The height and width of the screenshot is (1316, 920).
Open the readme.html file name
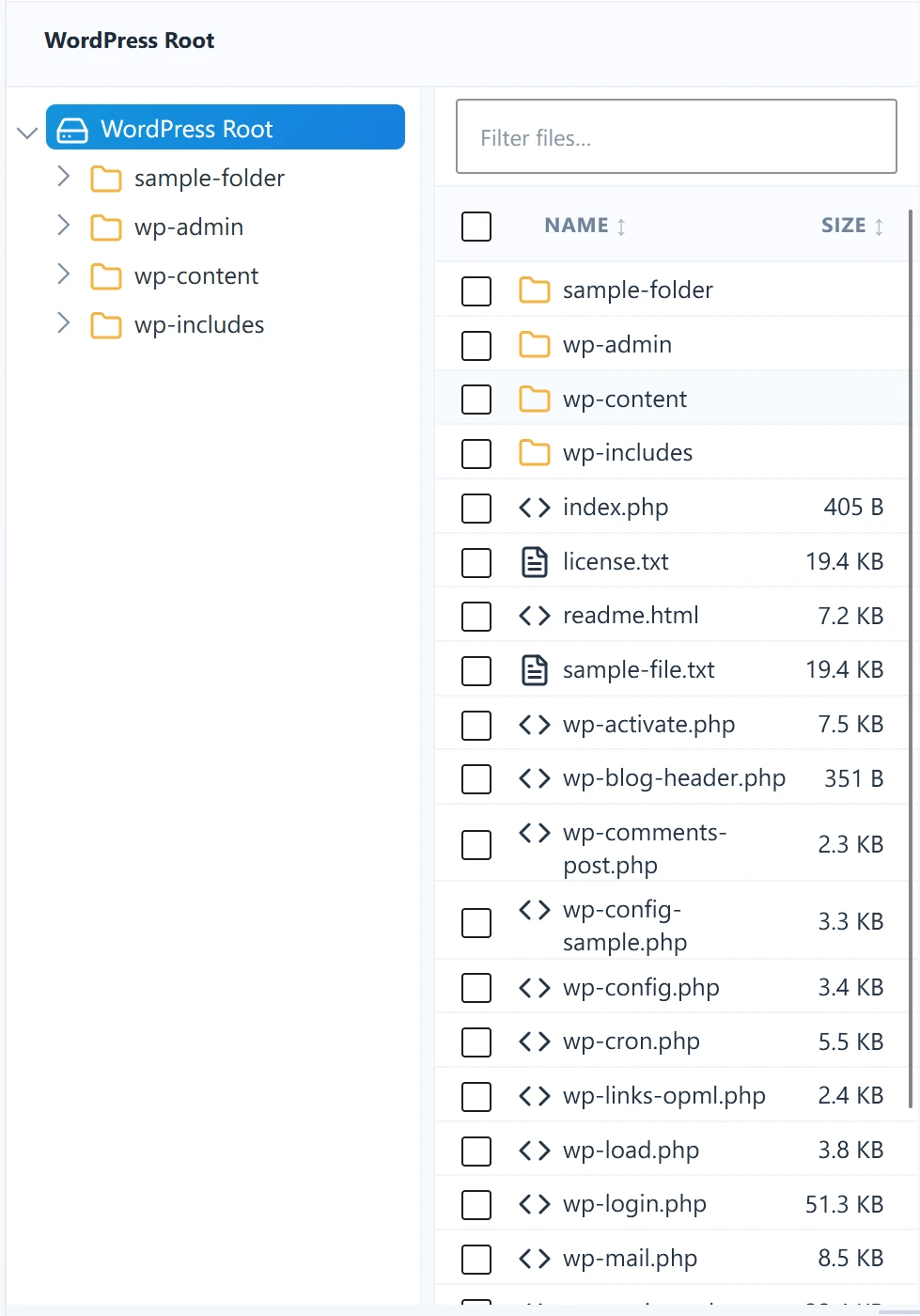[x=631, y=616]
